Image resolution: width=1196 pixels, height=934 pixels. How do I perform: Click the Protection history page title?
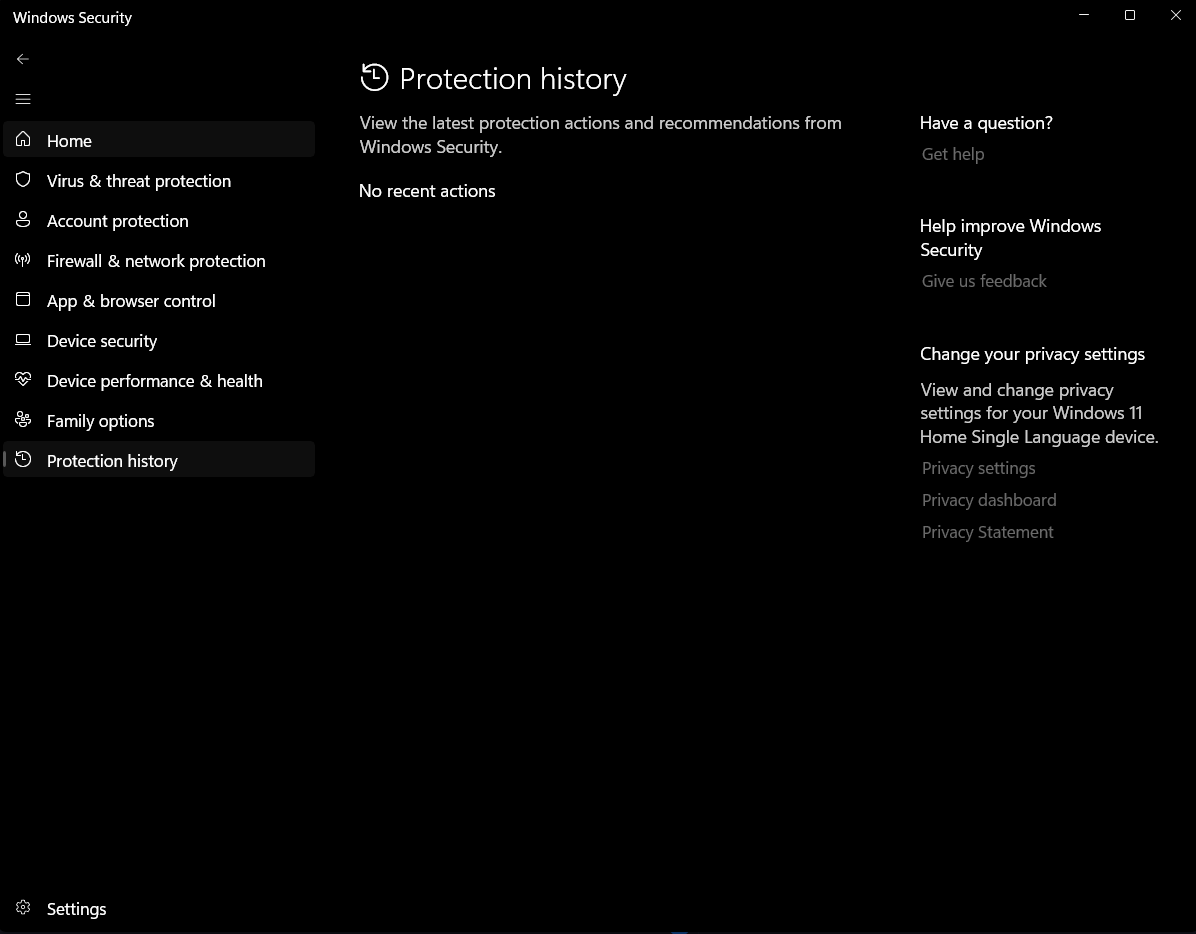513,79
